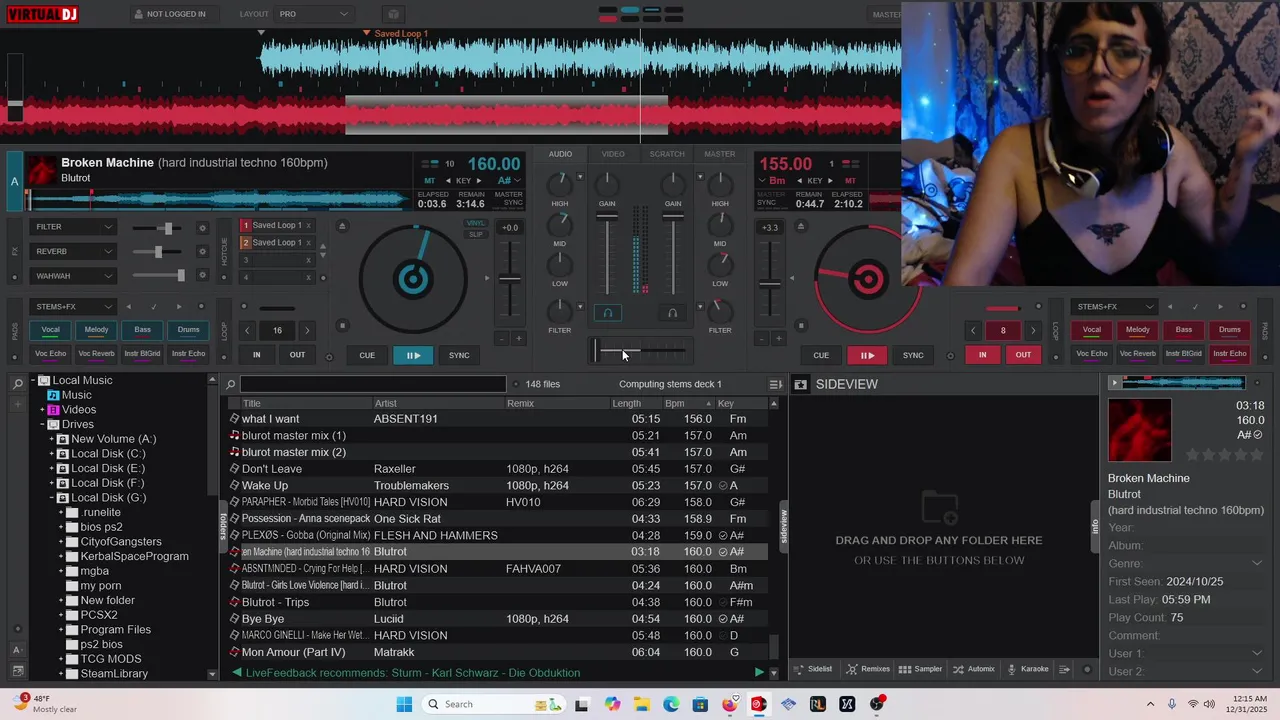Toggle SLIP mode on deck A
The height and width of the screenshot is (720, 1280).
pos(476,235)
